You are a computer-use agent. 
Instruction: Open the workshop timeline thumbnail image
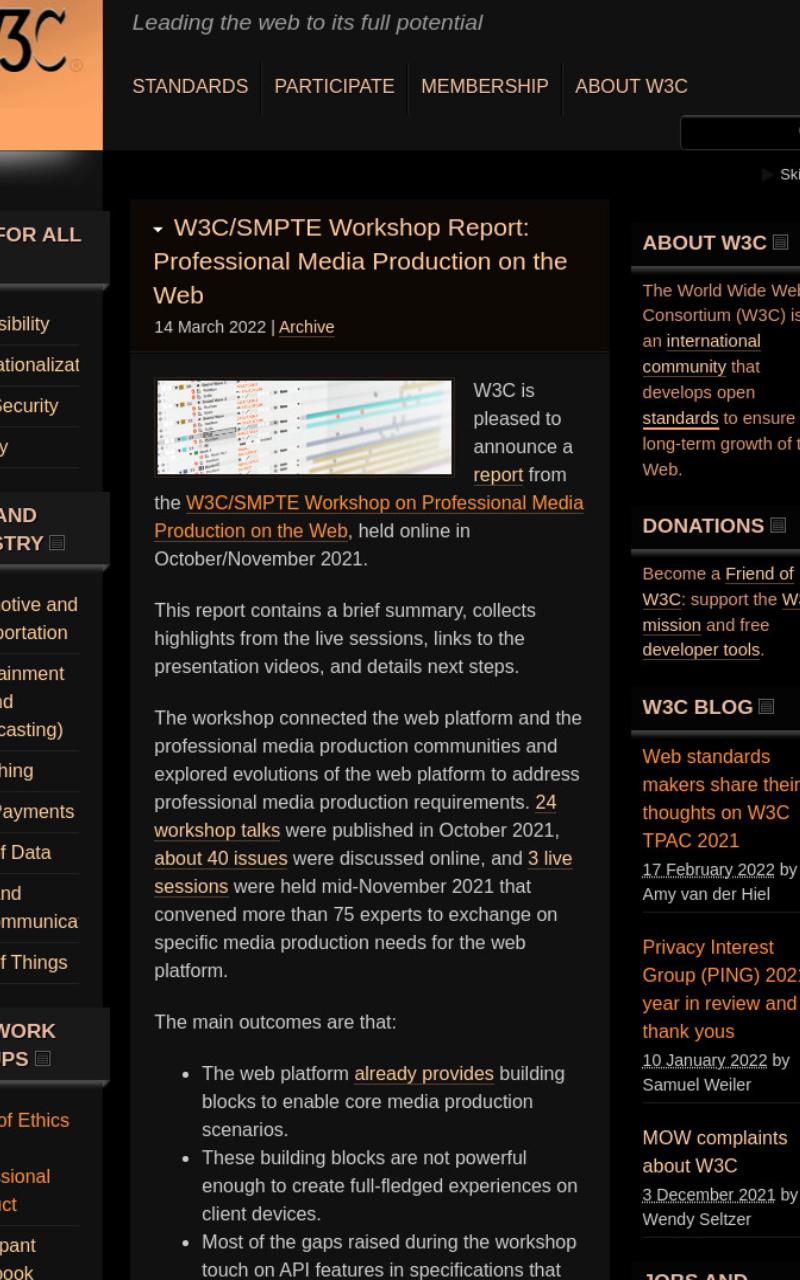[305, 427]
